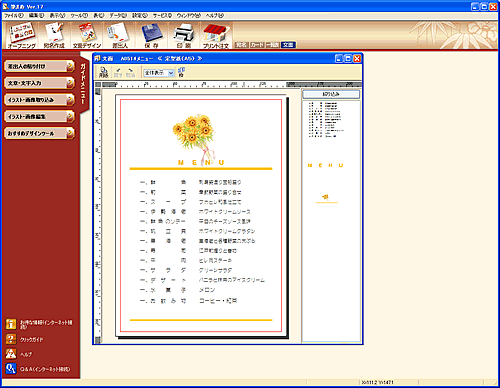Image resolution: width=500 pixels, height=388 pixels.
Task: Click the 絞り込み button above the preview panel
Action: click(331, 94)
